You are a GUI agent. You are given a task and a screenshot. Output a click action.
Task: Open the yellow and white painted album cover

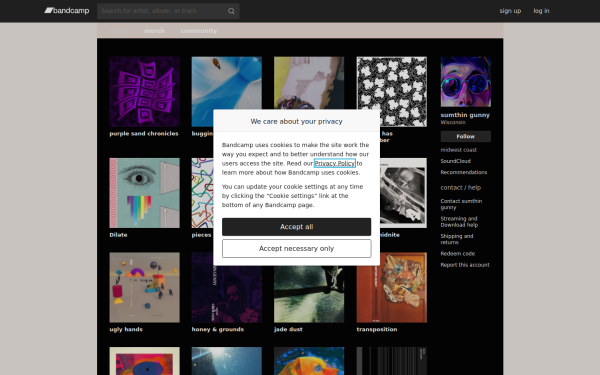[309, 83]
